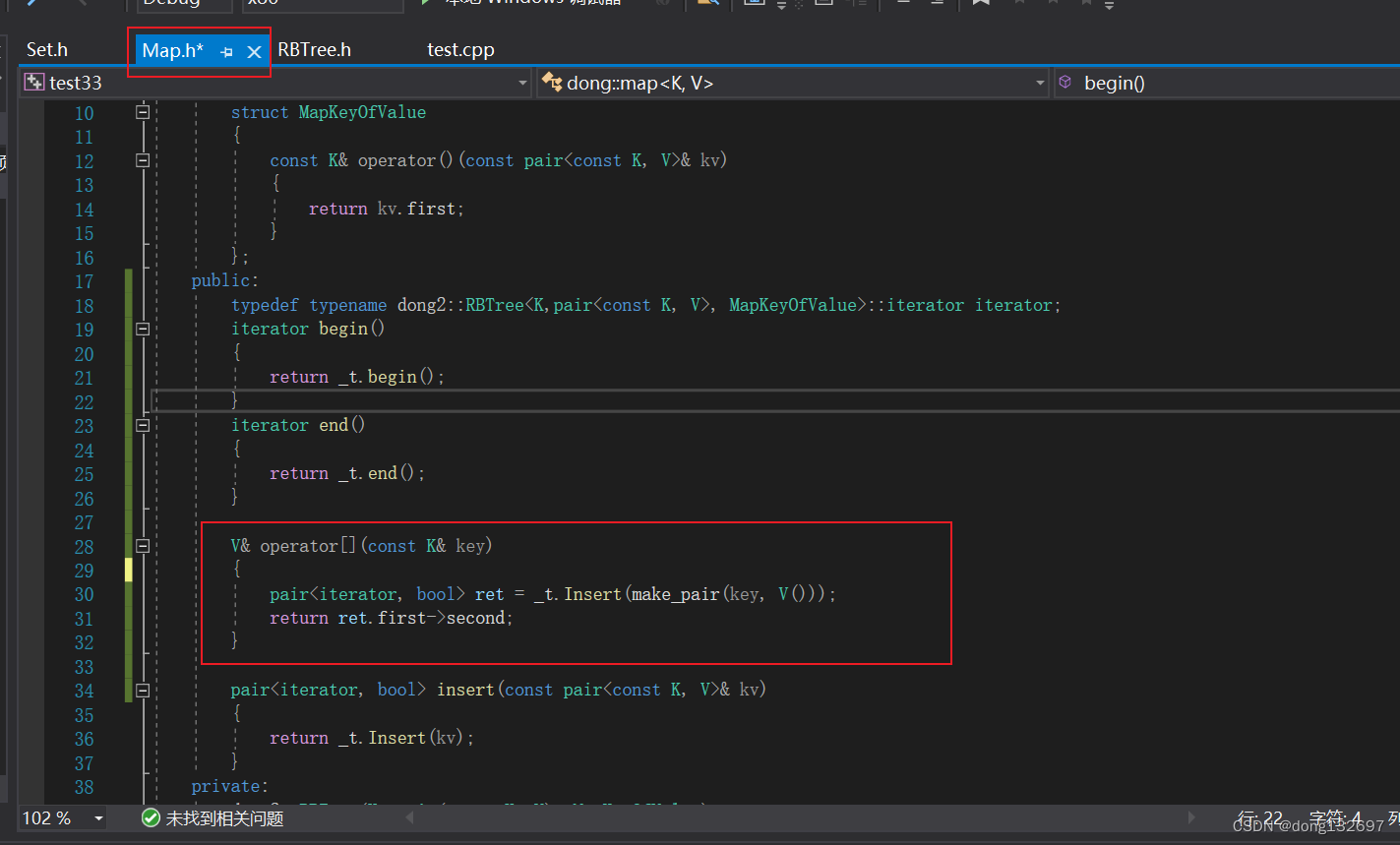Click 'insert' function name on line 34
1400x845 pixels.
465,691
